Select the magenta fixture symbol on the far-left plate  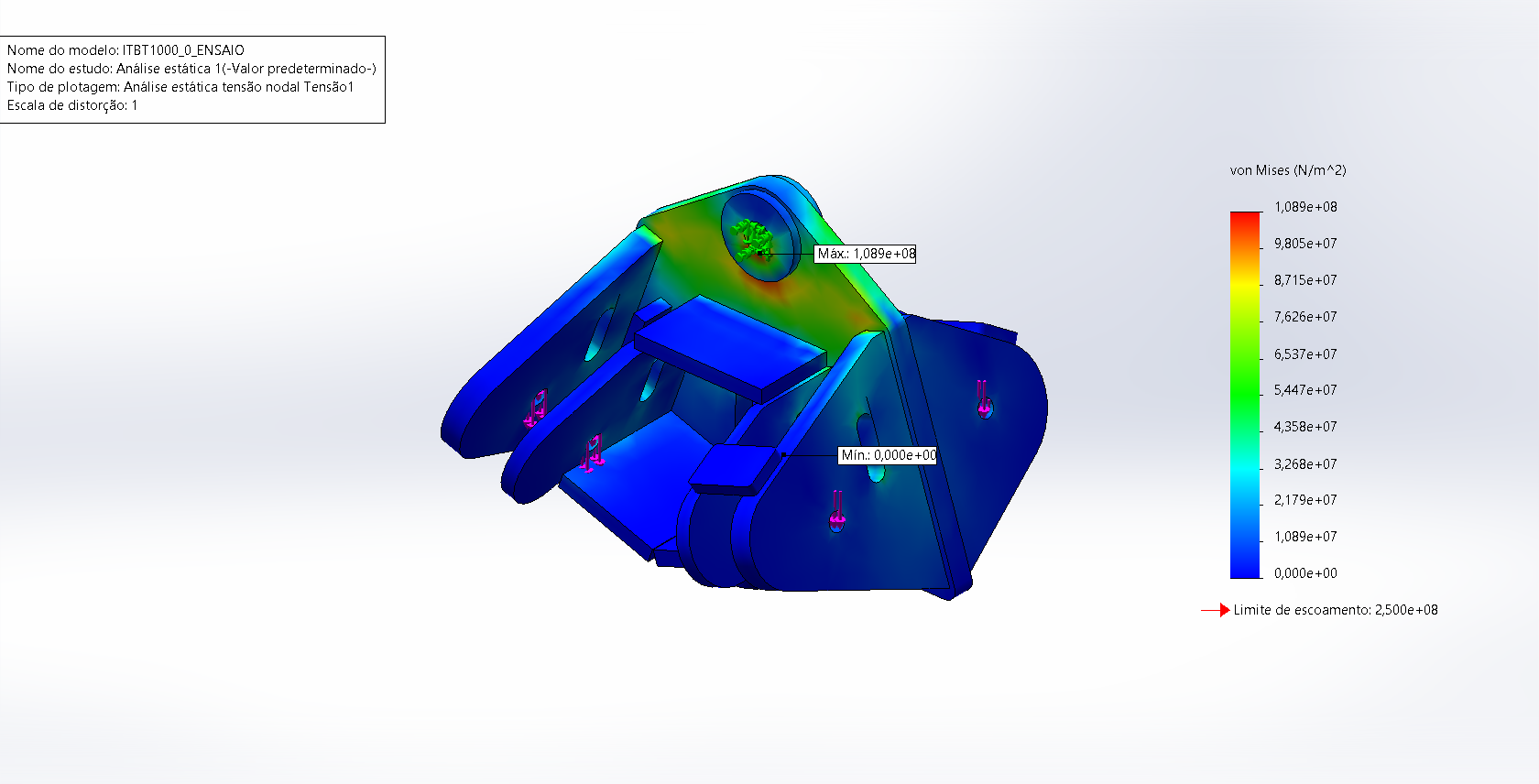click(536, 408)
